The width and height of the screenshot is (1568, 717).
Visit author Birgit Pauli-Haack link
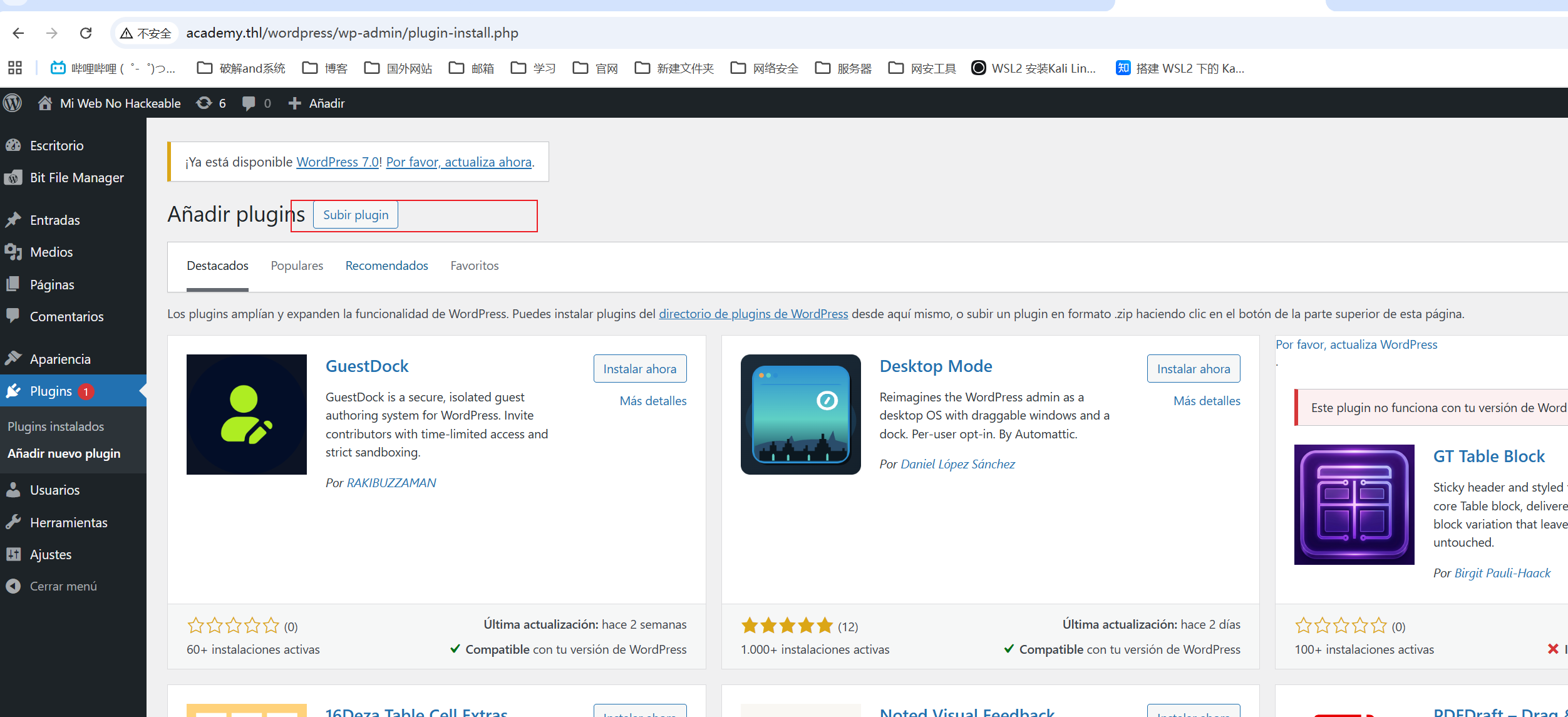[1503, 573]
